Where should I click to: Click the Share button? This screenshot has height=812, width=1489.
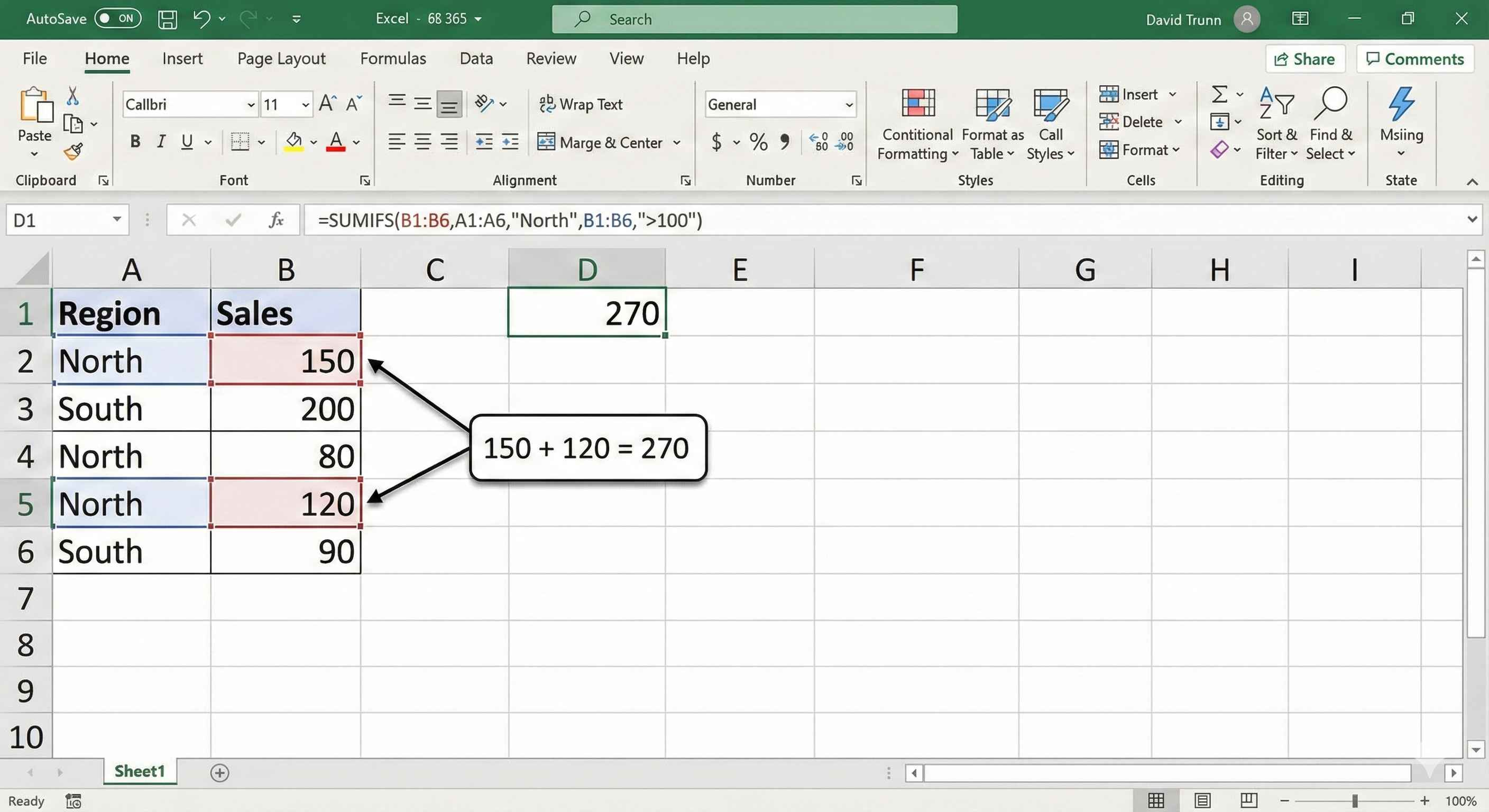click(1305, 58)
